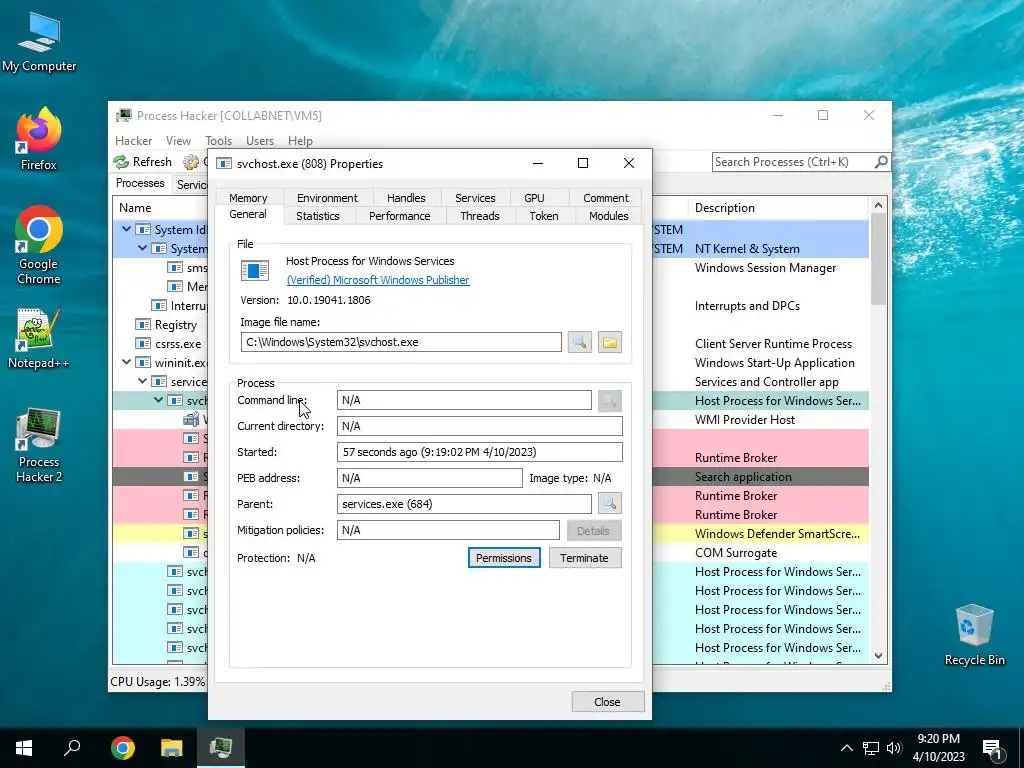The width and height of the screenshot is (1024, 768).
Task: Click the taskbar clock showing 9:20 PM
Action: [938, 748]
